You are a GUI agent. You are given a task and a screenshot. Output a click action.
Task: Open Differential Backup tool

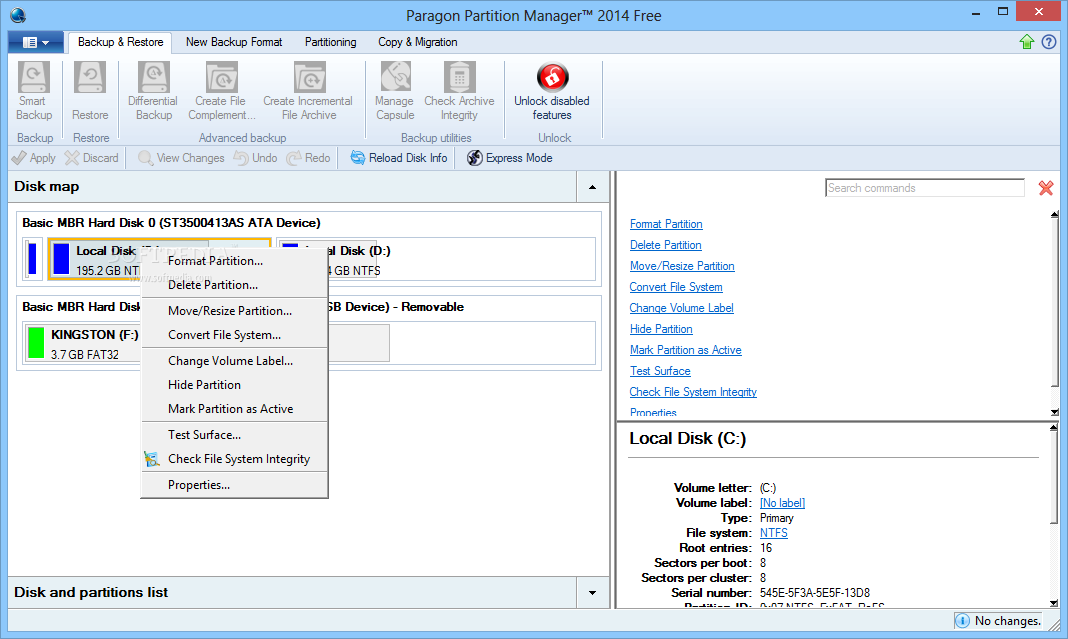[153, 91]
